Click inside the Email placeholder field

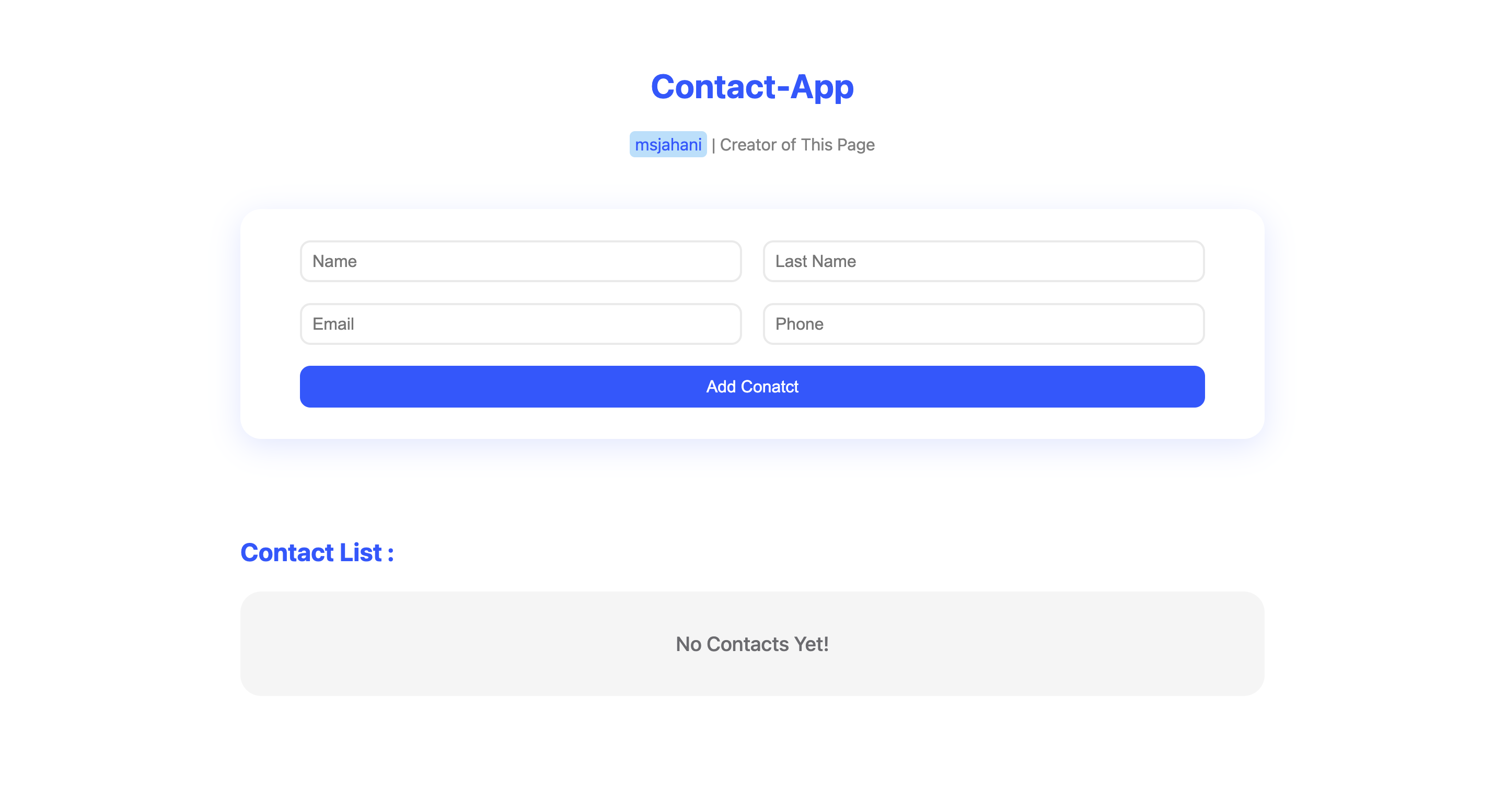pyautogui.click(x=520, y=323)
